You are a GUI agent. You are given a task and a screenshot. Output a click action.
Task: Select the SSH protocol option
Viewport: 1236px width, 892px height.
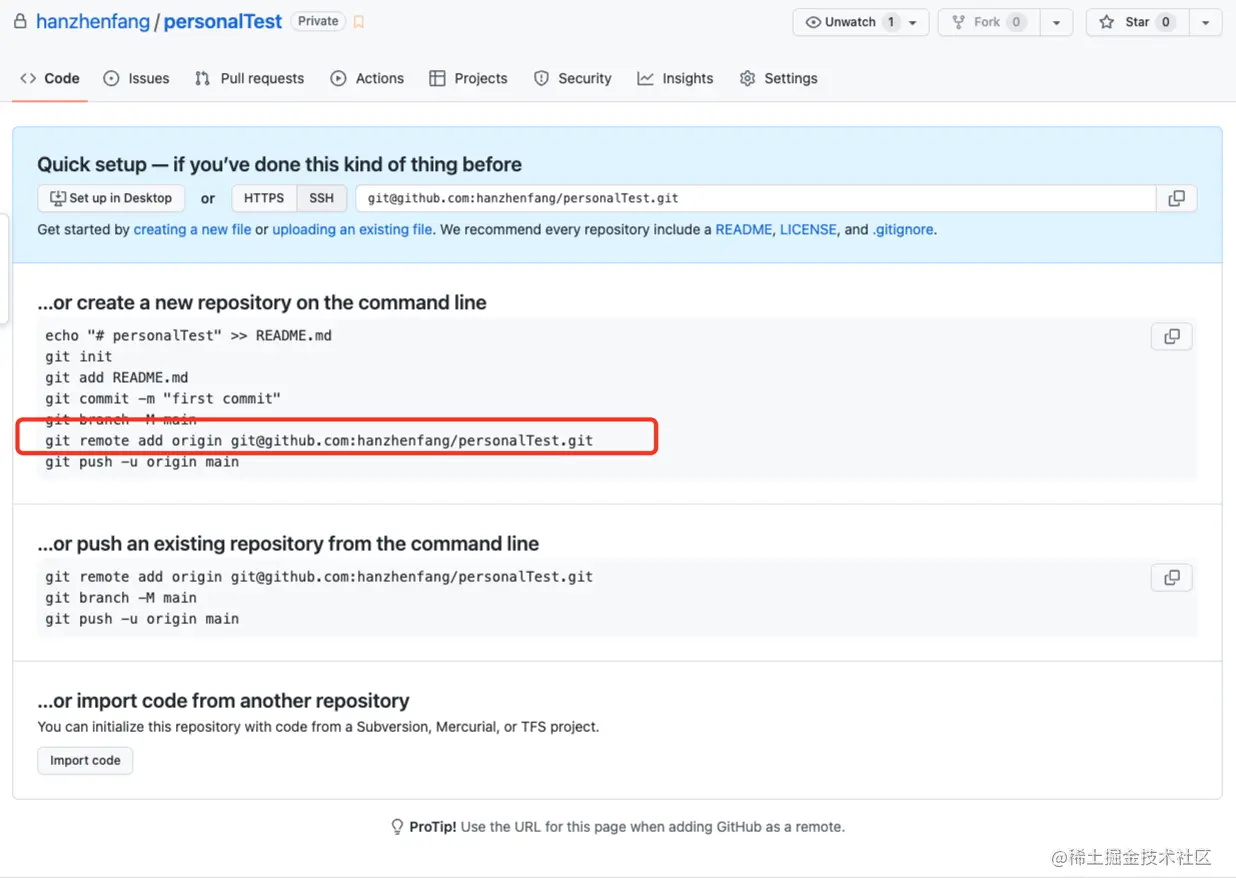point(322,198)
